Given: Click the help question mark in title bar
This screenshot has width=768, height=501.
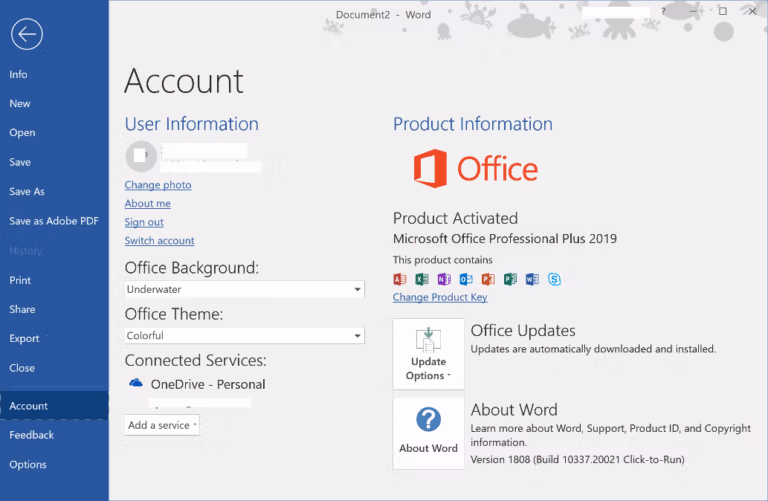Looking at the screenshot, I should coord(663,11).
